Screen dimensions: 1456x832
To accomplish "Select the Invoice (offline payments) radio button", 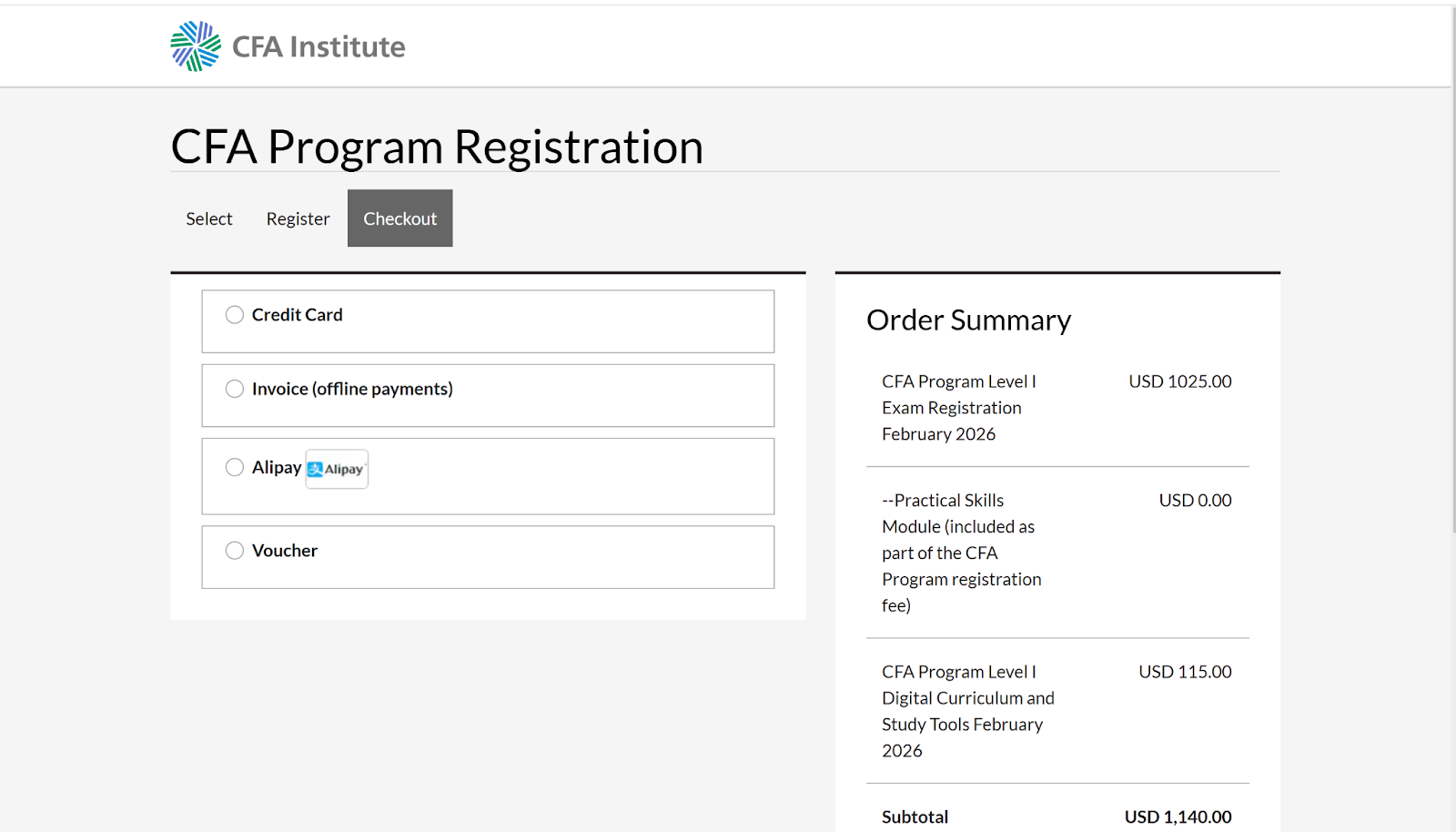I will [235, 389].
